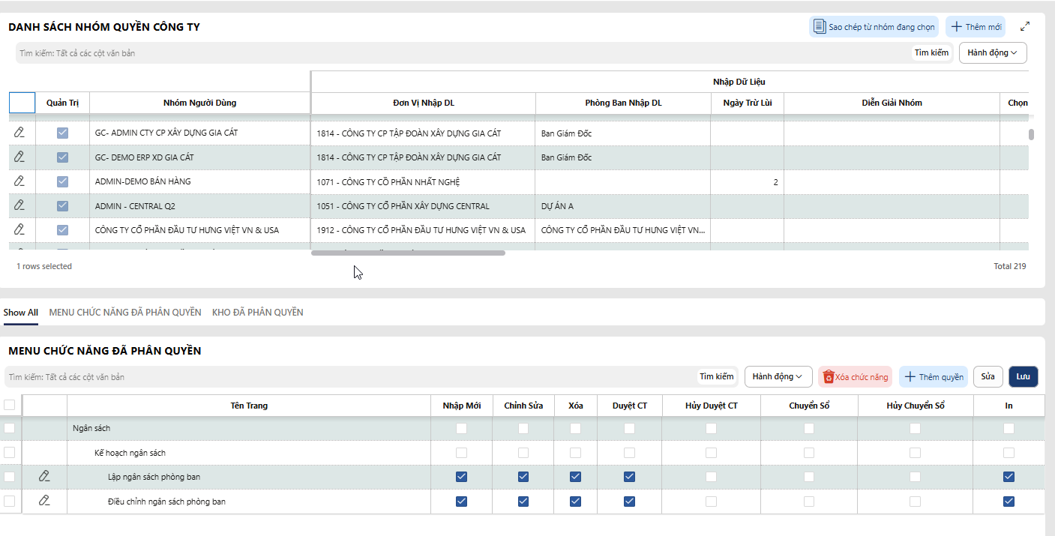Open Hành động dropdown in group list panel
This screenshot has height=536, width=1055.
click(992, 52)
